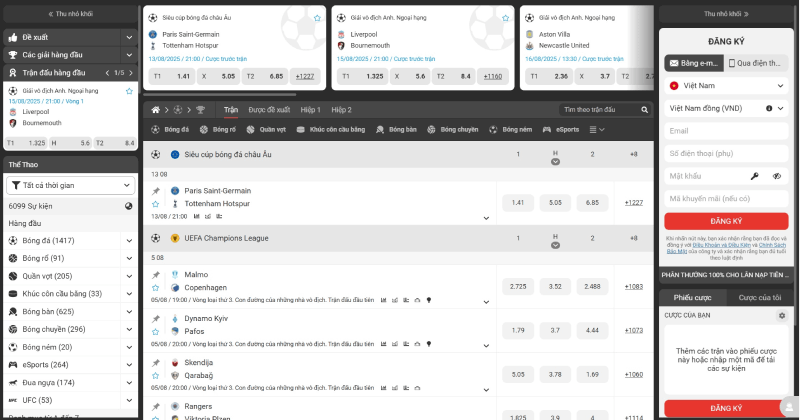Open handicap dropdown in Siêu cúp header

tap(555, 162)
